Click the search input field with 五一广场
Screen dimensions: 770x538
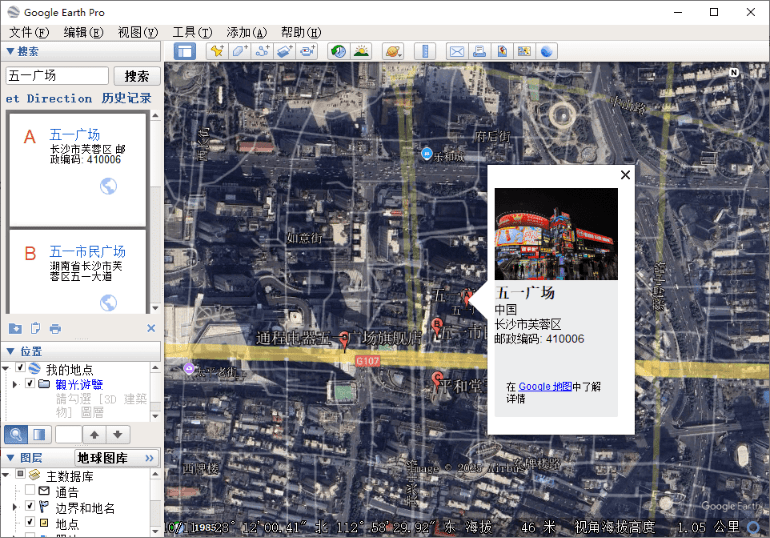pyautogui.click(x=56, y=76)
